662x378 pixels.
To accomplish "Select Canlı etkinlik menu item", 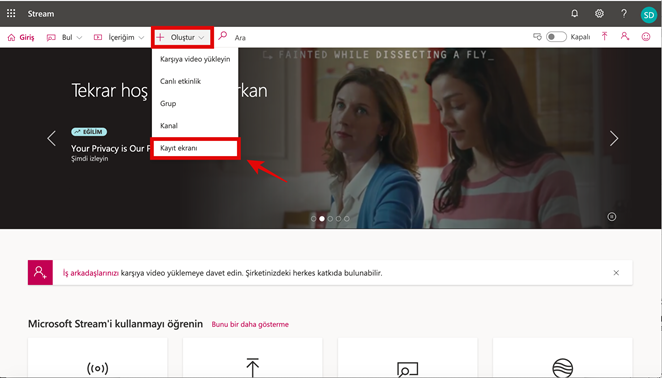I will coord(195,81).
